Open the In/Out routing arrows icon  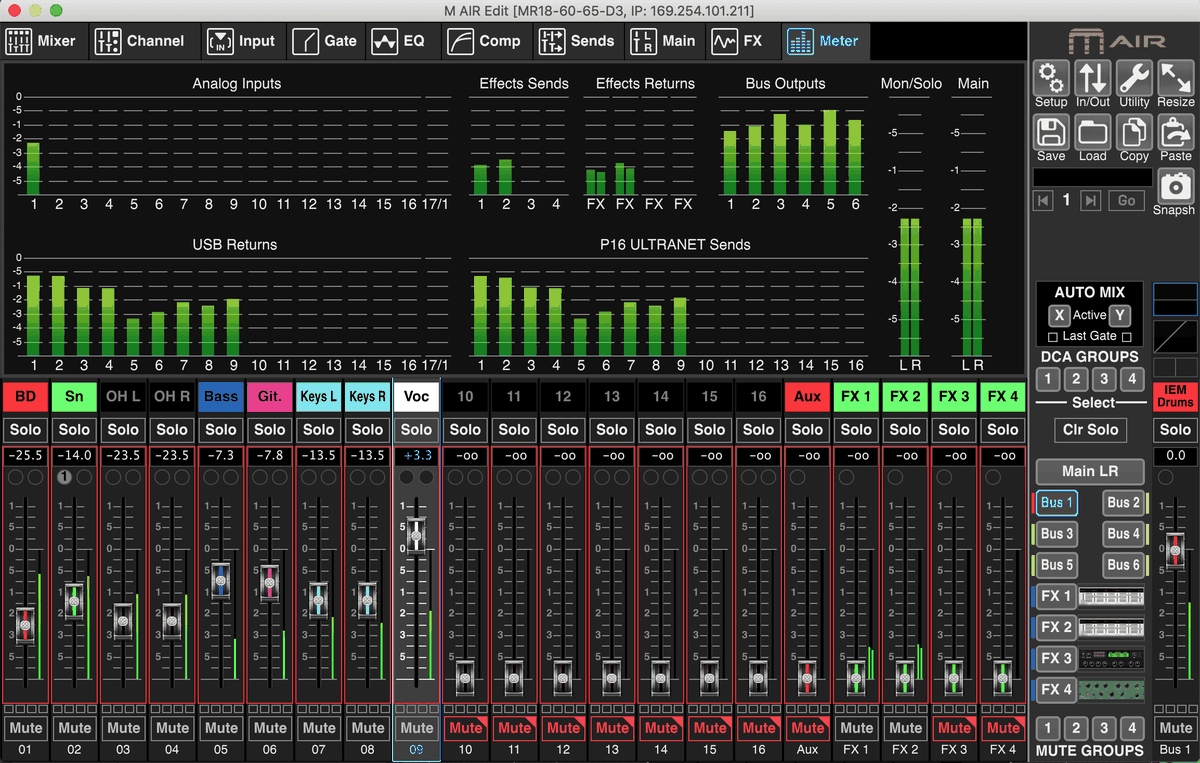coord(1092,79)
